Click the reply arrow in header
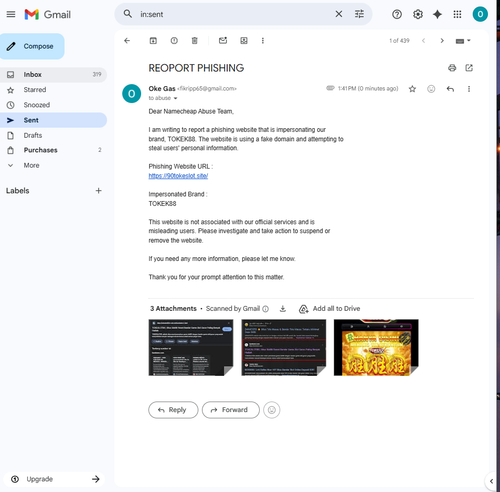The image size is (500, 492). pyautogui.click(x=450, y=89)
